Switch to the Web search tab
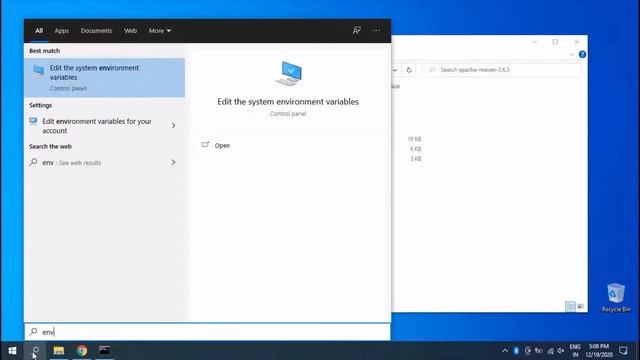This screenshot has width=640, height=360. pyautogui.click(x=131, y=31)
